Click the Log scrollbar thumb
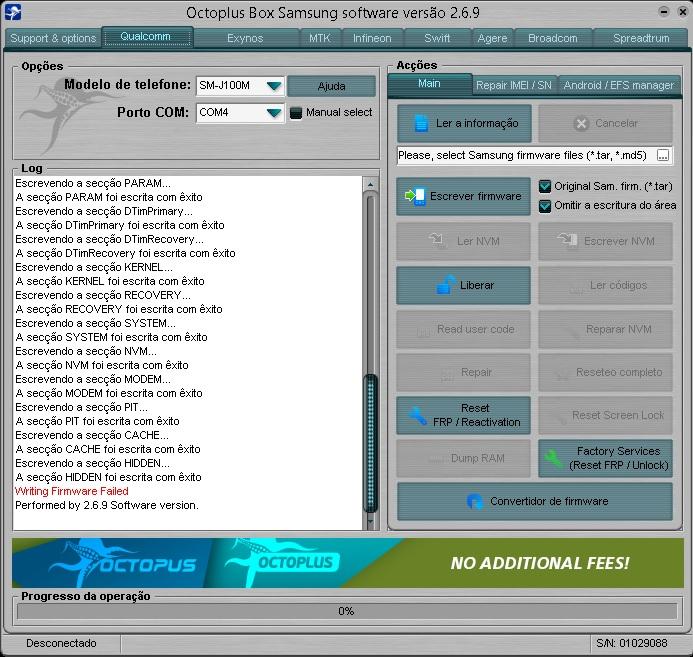The width and height of the screenshot is (693, 657). tap(370, 444)
